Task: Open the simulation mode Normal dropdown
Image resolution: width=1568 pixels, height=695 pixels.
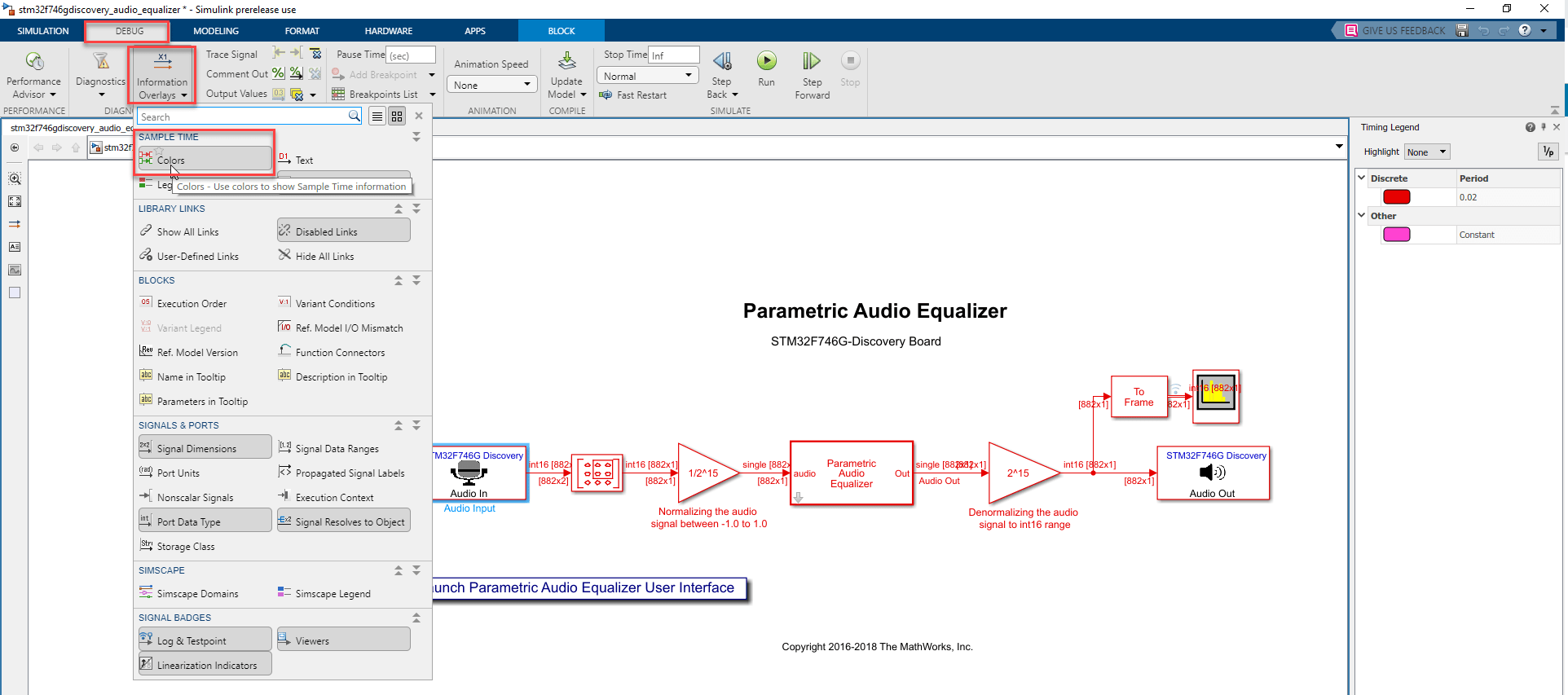Action: 648,76
